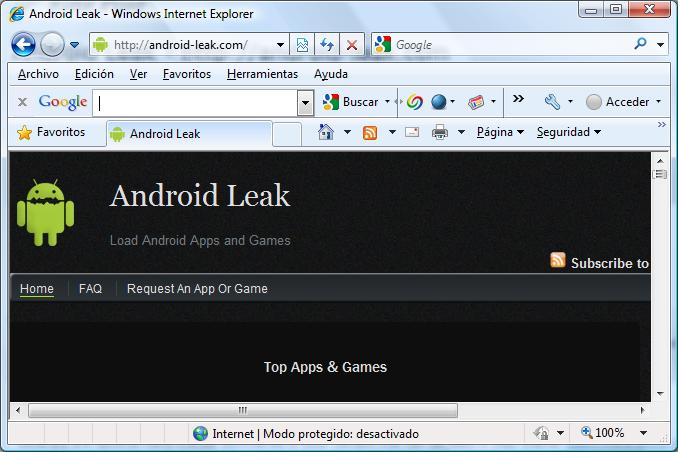Click the Google Toolbar search input
Viewport: 678px width, 452px height.
[195, 103]
